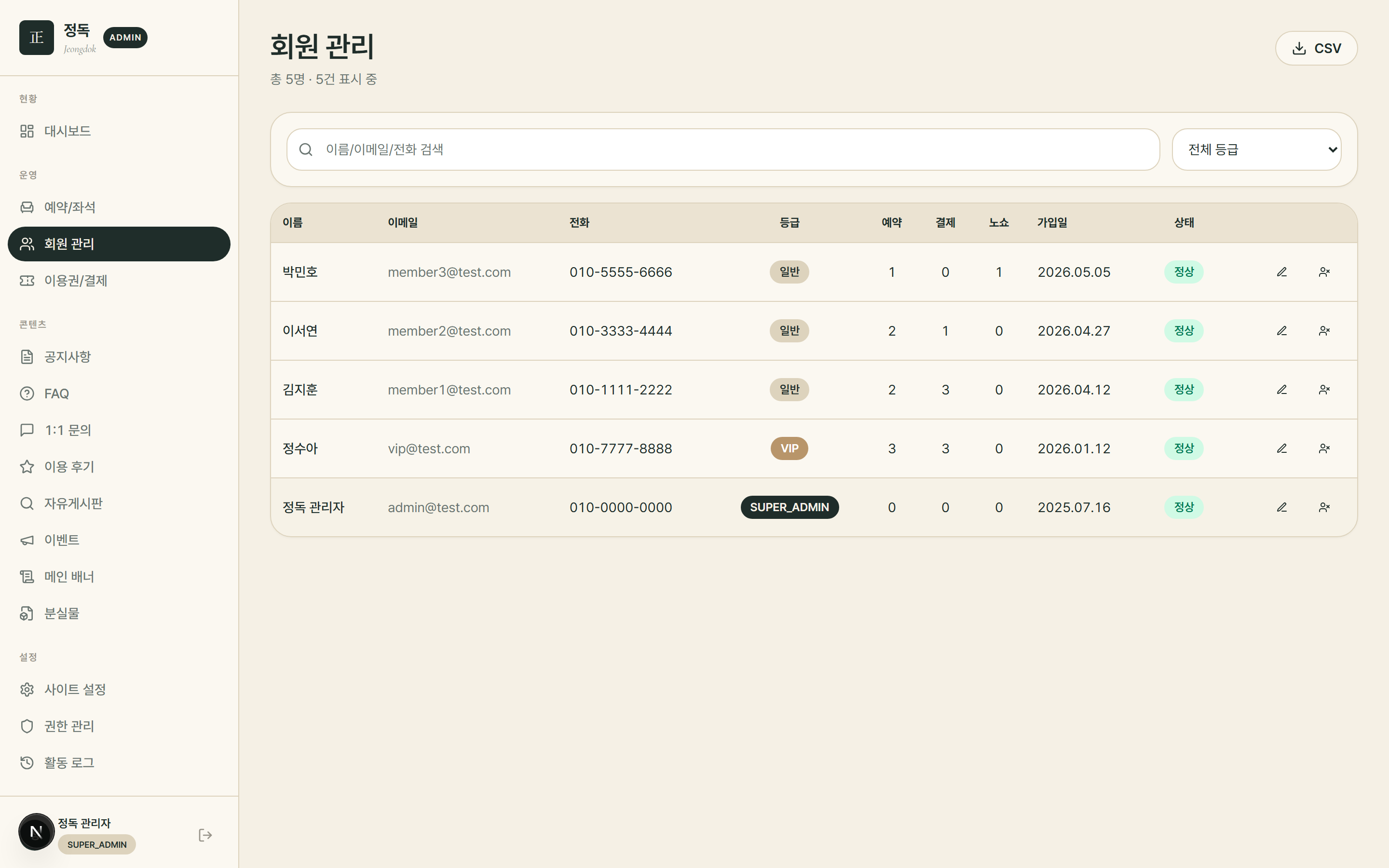Image resolution: width=1389 pixels, height=868 pixels.
Task: Select the 회원 관리 menu item
Action: pyautogui.click(x=119, y=244)
